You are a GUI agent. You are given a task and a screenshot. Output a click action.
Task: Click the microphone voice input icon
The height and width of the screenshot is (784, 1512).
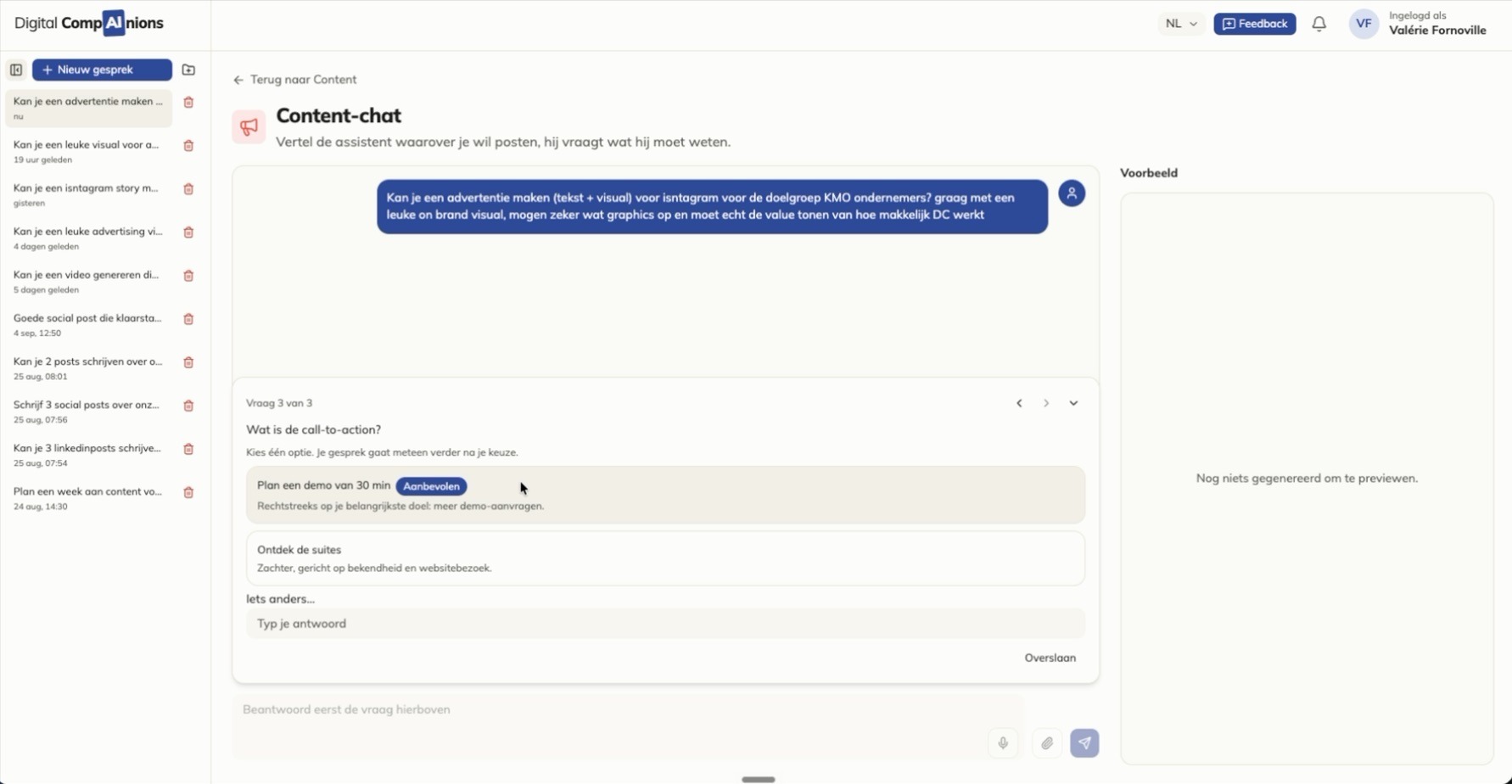click(1003, 743)
